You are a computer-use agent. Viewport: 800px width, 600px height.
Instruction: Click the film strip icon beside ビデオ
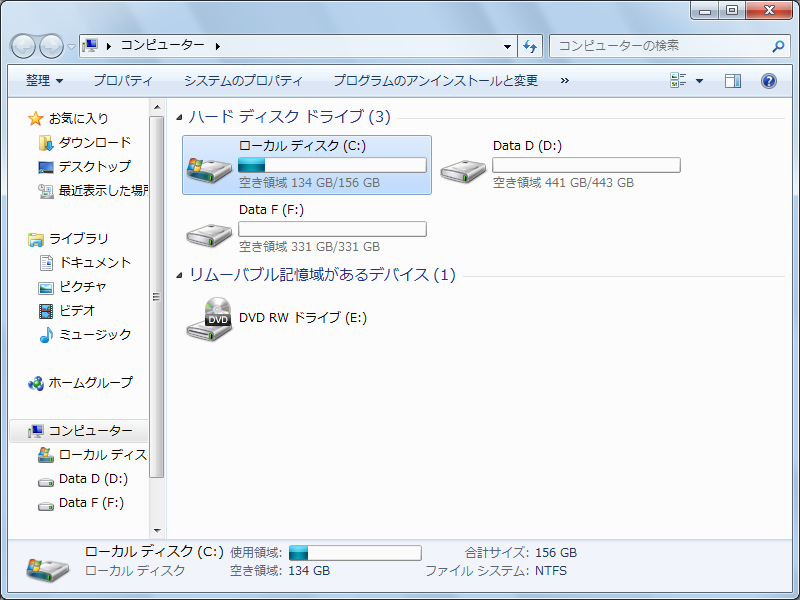[x=46, y=311]
